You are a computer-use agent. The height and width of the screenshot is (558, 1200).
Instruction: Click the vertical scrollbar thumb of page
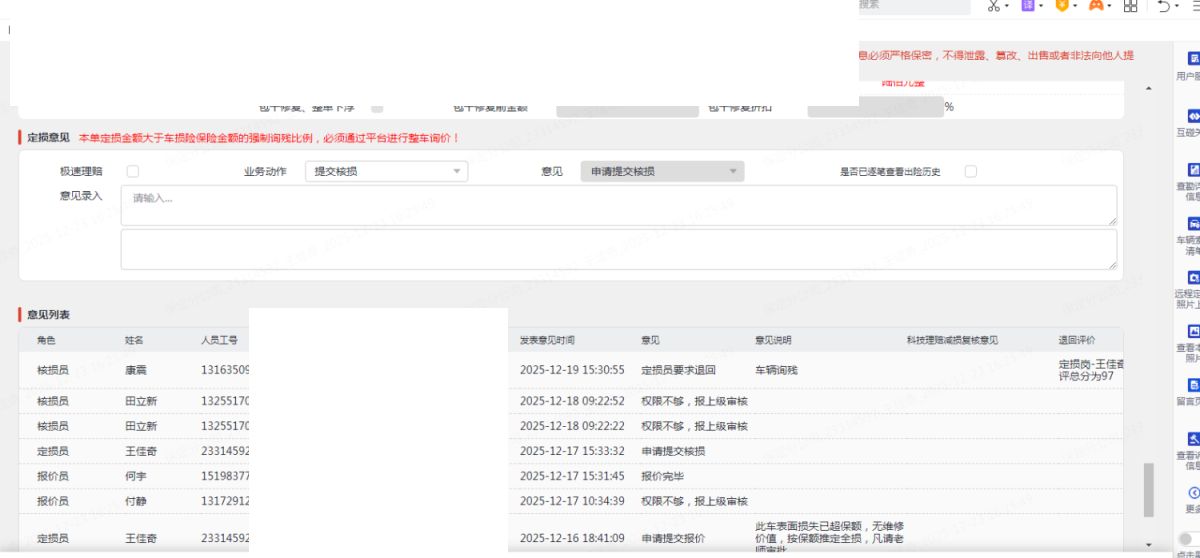(1148, 488)
